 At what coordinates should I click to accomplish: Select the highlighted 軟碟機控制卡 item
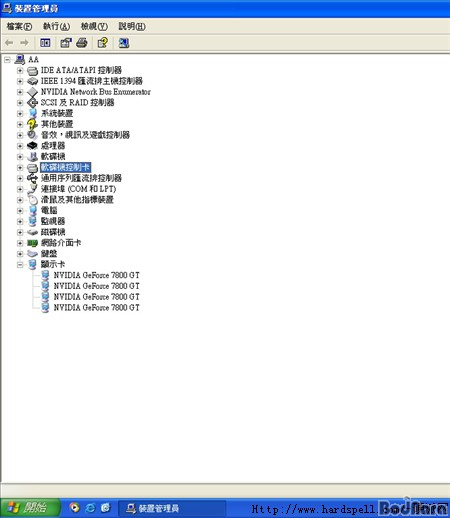[66, 167]
